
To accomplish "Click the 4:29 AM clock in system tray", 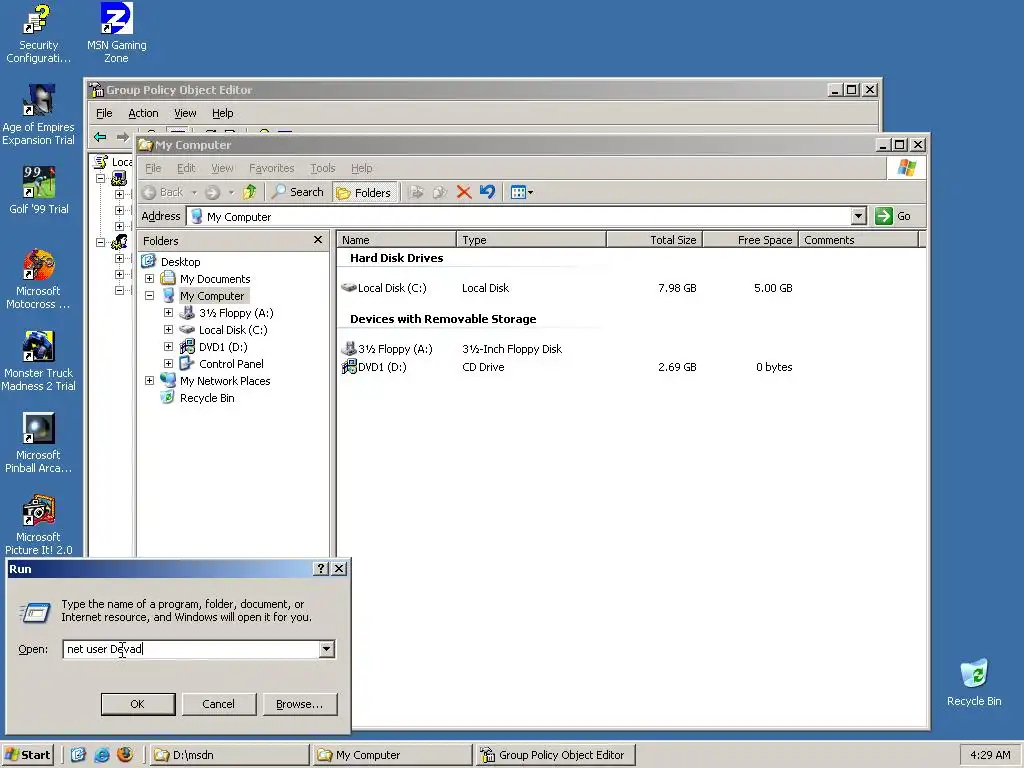I will [x=990, y=755].
